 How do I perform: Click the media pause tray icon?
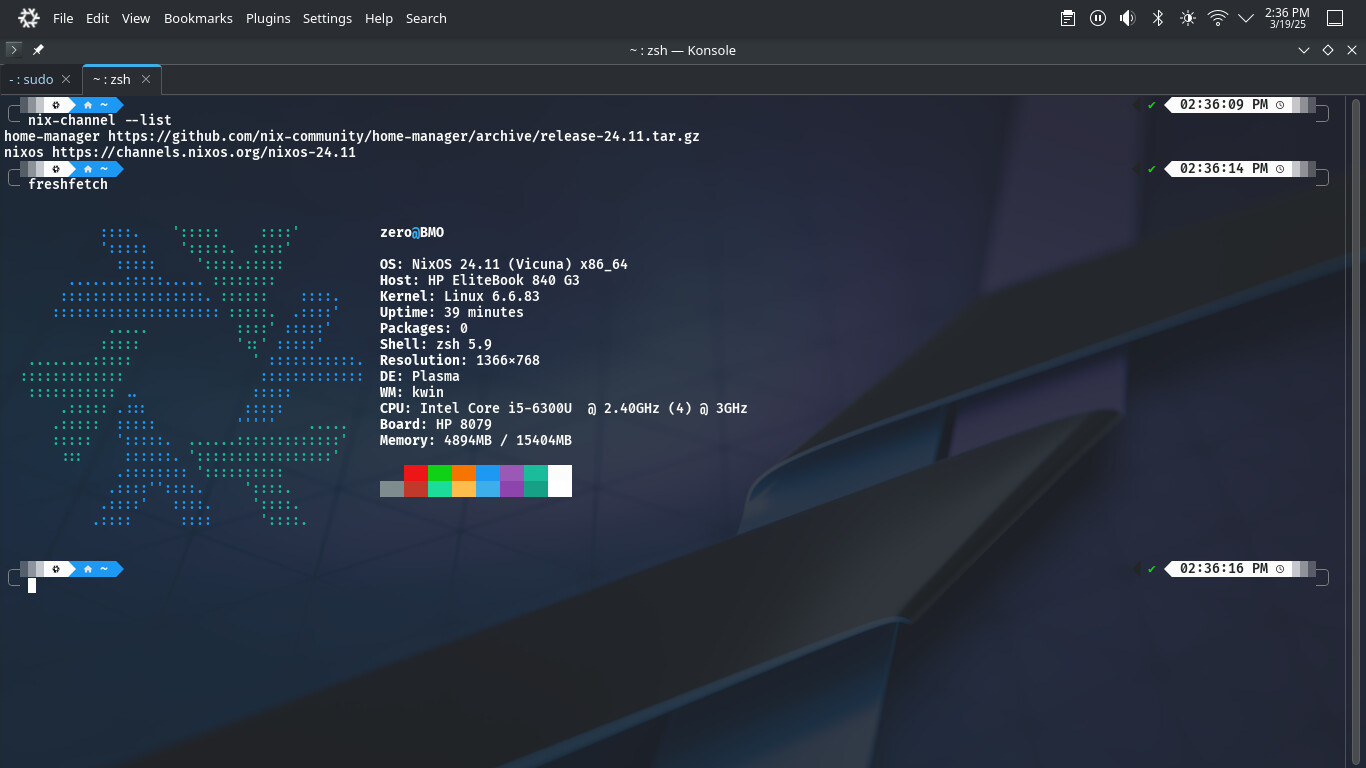[1098, 18]
